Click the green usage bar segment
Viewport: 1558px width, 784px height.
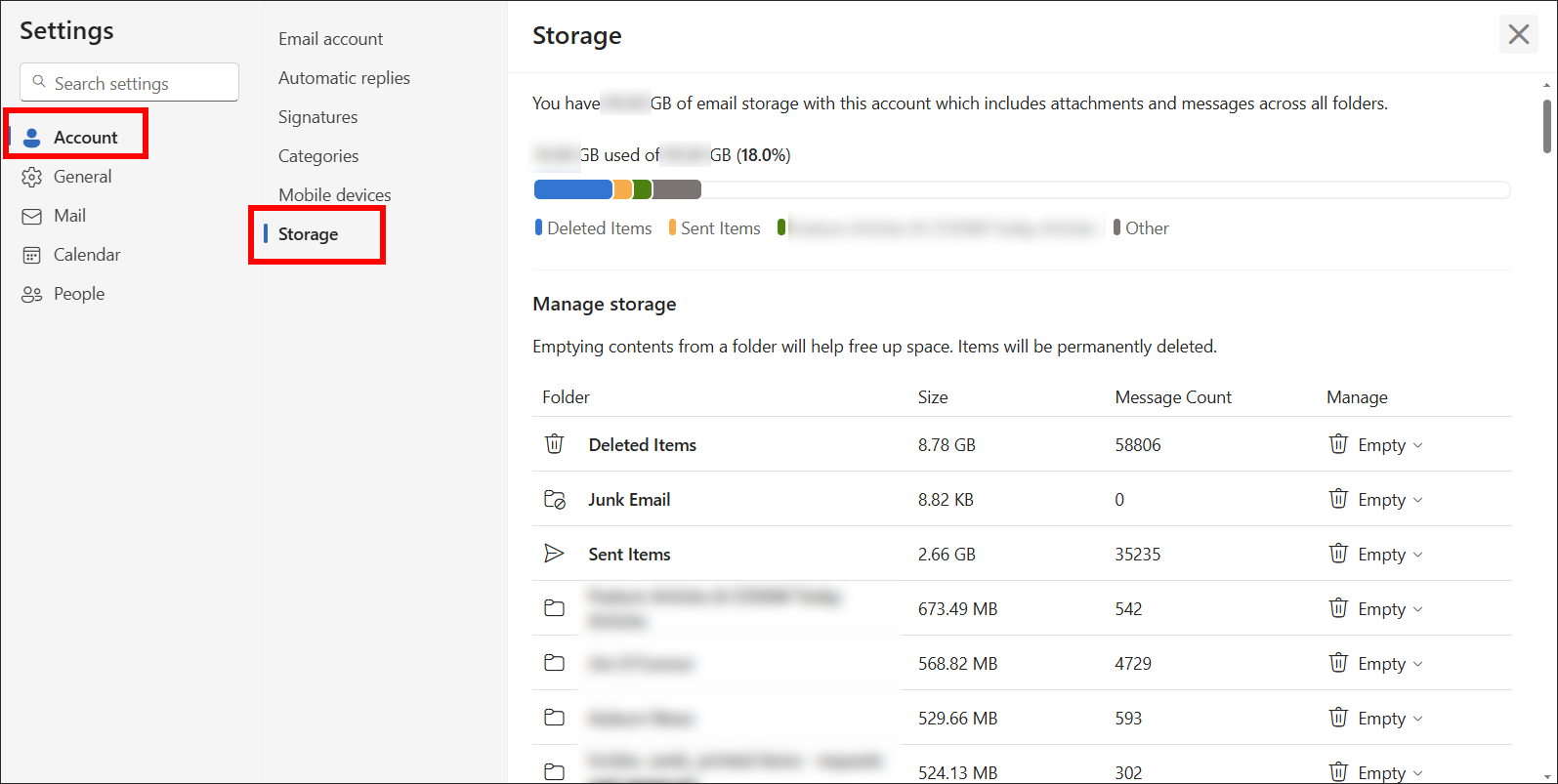643,189
